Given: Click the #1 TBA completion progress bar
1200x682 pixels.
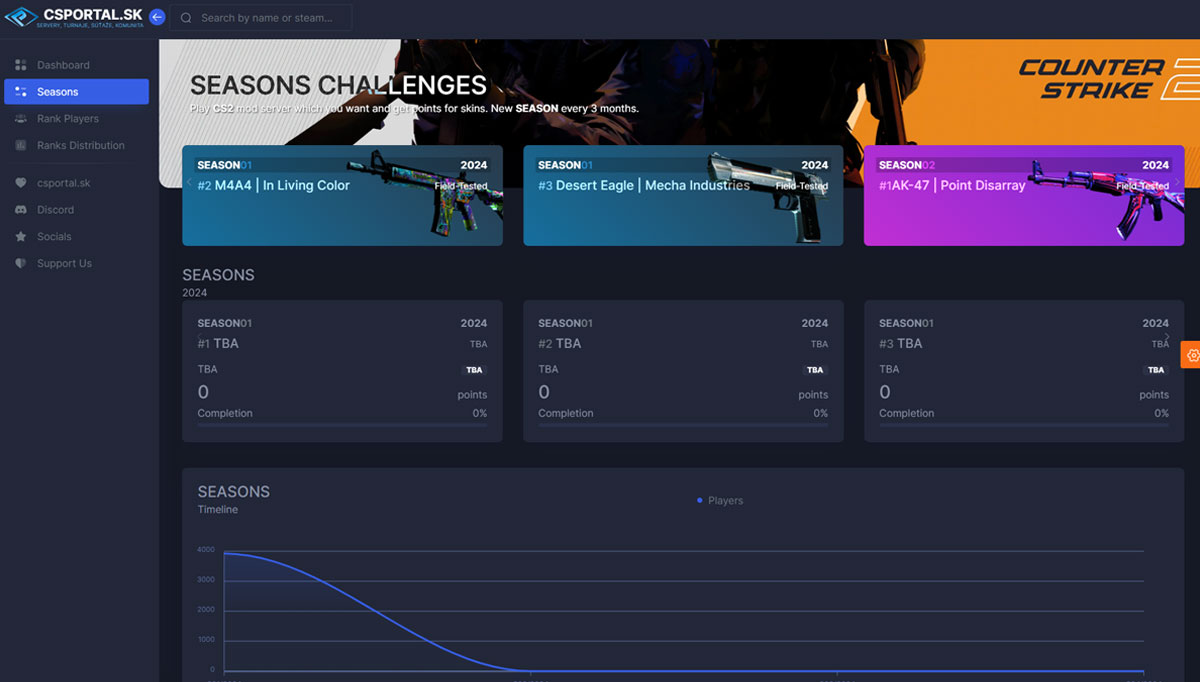Looking at the screenshot, I should point(342,425).
